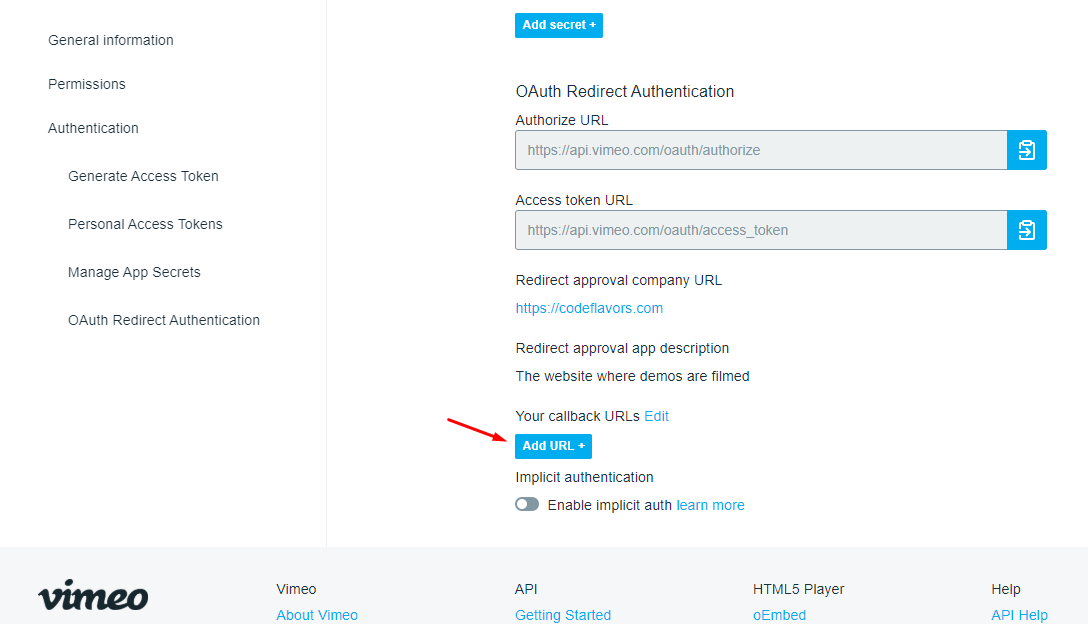Copy the Access token URL icon

pos(1026,230)
